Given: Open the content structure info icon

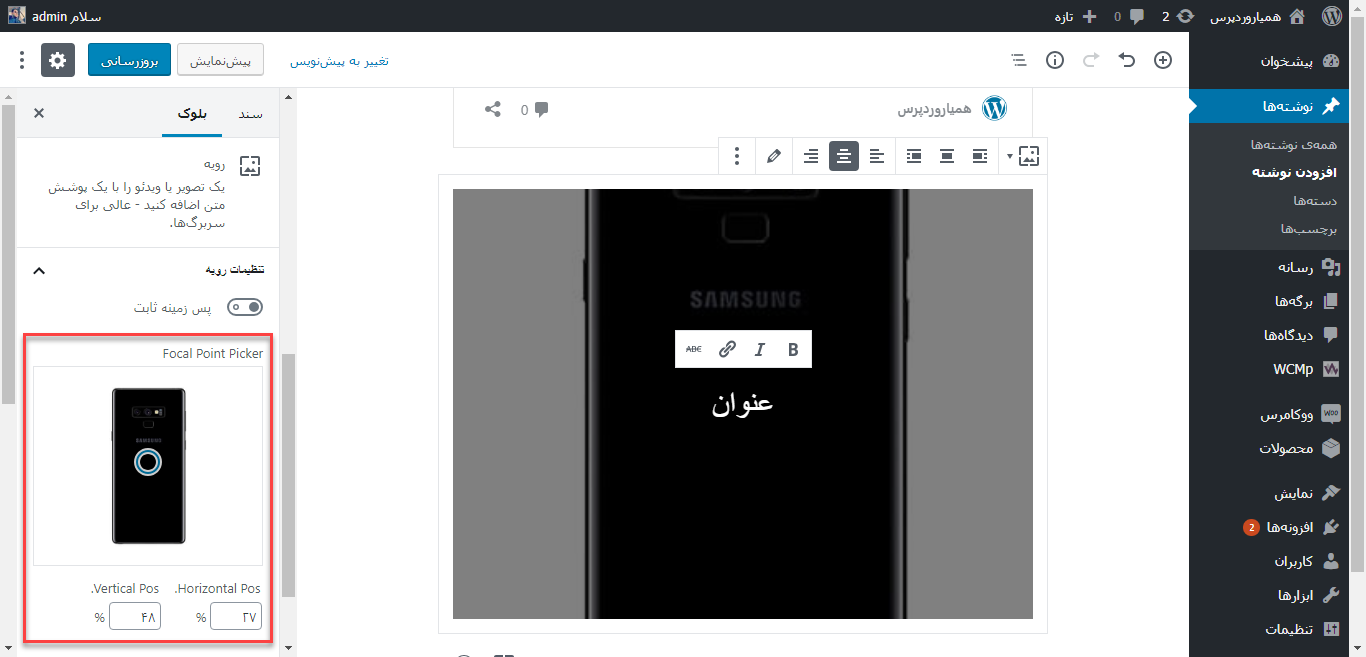Looking at the screenshot, I should click(x=1055, y=60).
